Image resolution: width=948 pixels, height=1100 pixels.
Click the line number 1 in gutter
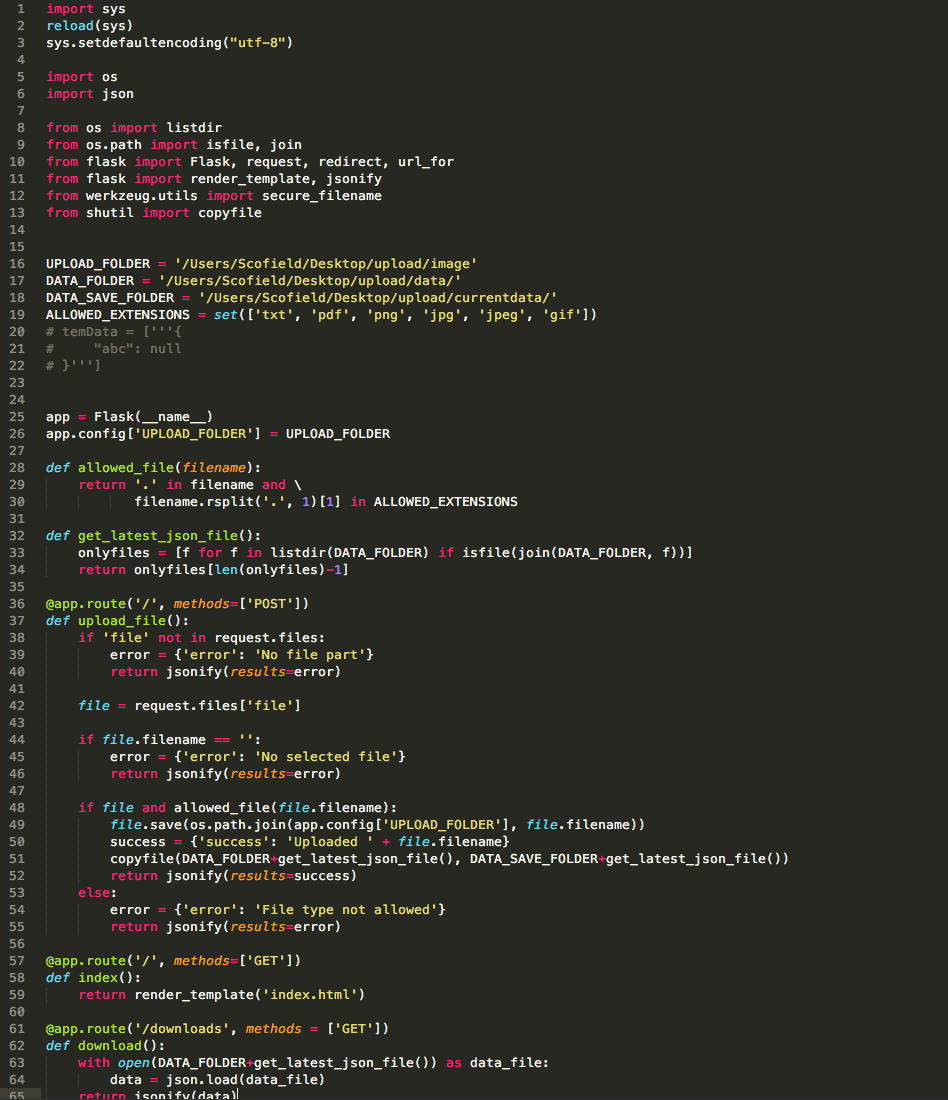(x=20, y=8)
